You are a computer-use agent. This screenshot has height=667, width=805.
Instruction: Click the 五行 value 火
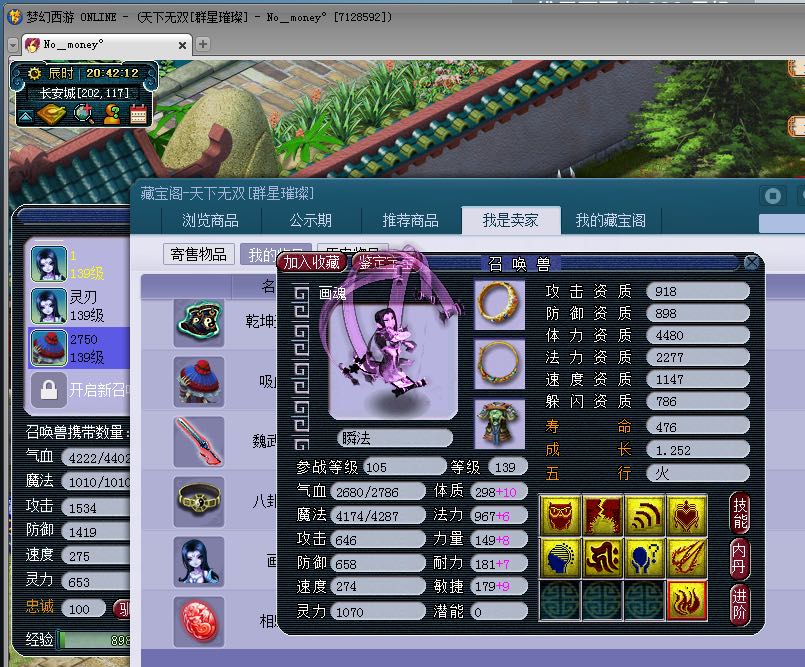(698, 473)
